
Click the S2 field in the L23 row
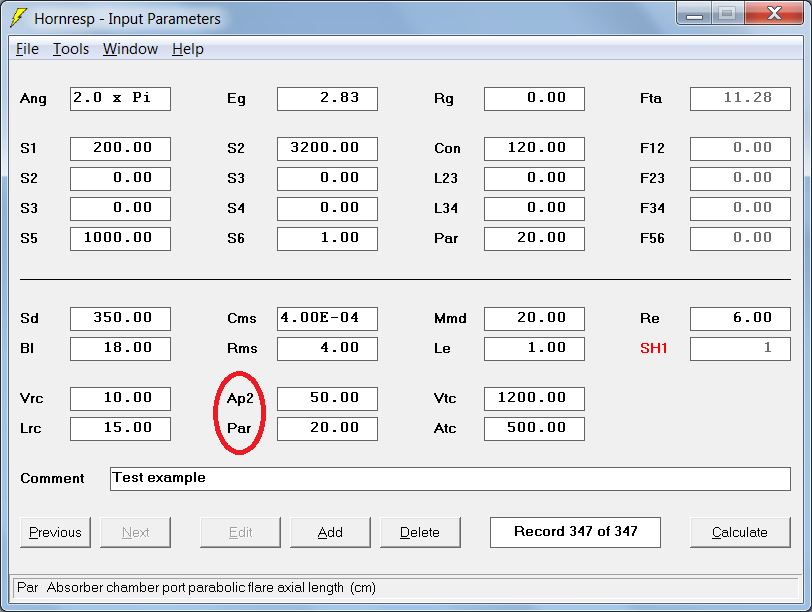click(x=120, y=179)
